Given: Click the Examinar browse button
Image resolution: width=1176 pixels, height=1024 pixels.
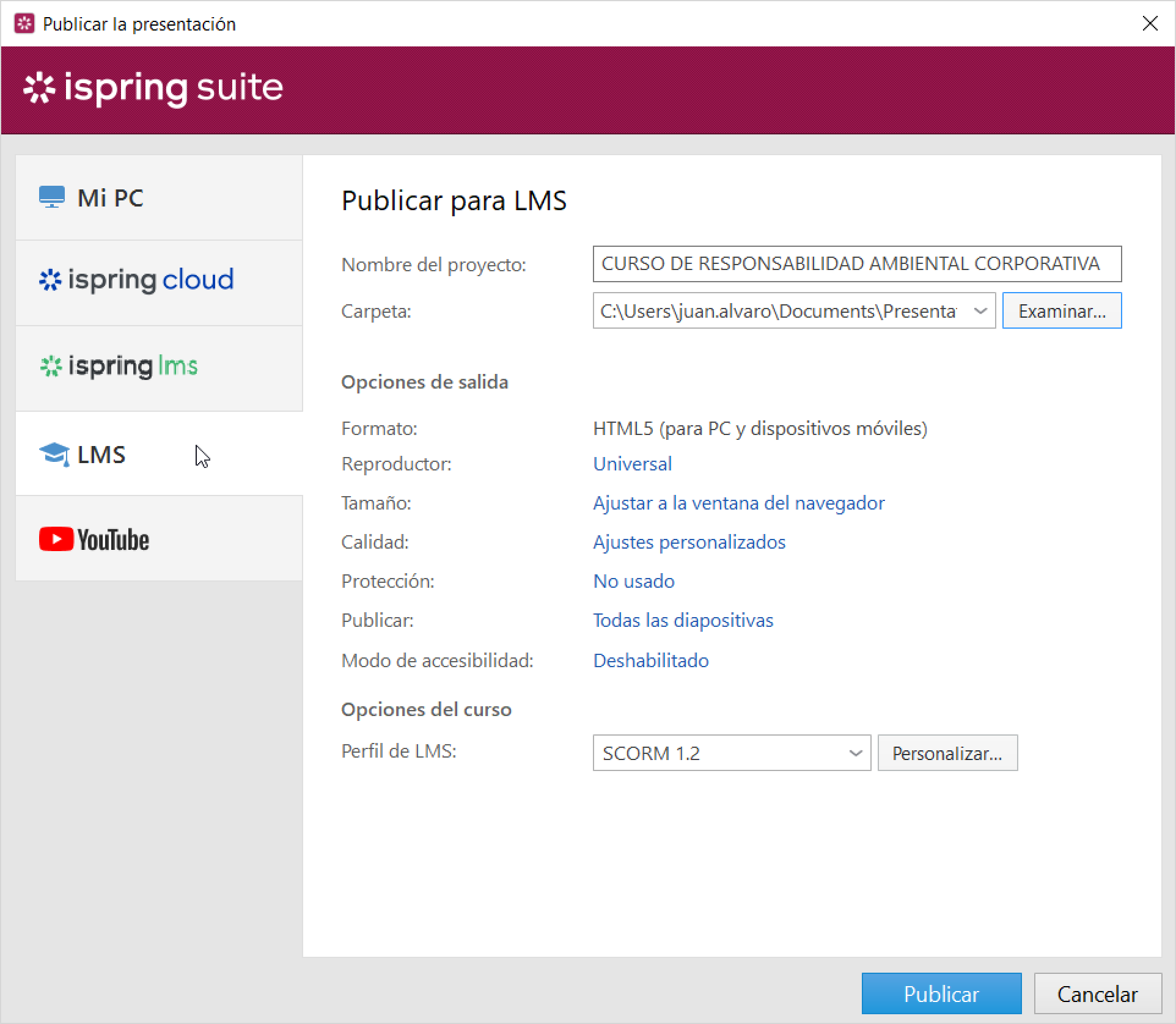Looking at the screenshot, I should pos(1062,311).
